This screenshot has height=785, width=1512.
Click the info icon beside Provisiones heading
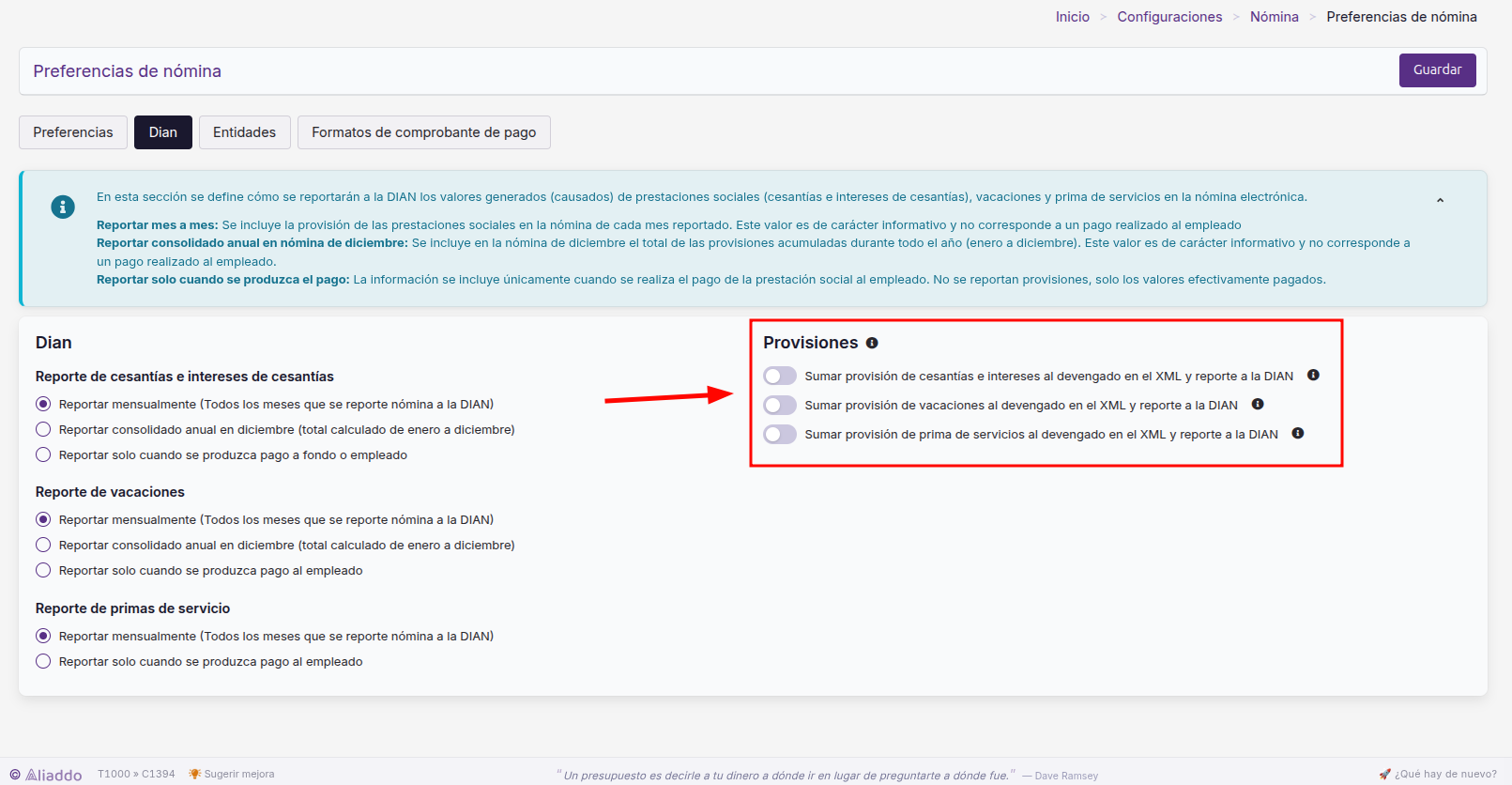[x=872, y=343]
